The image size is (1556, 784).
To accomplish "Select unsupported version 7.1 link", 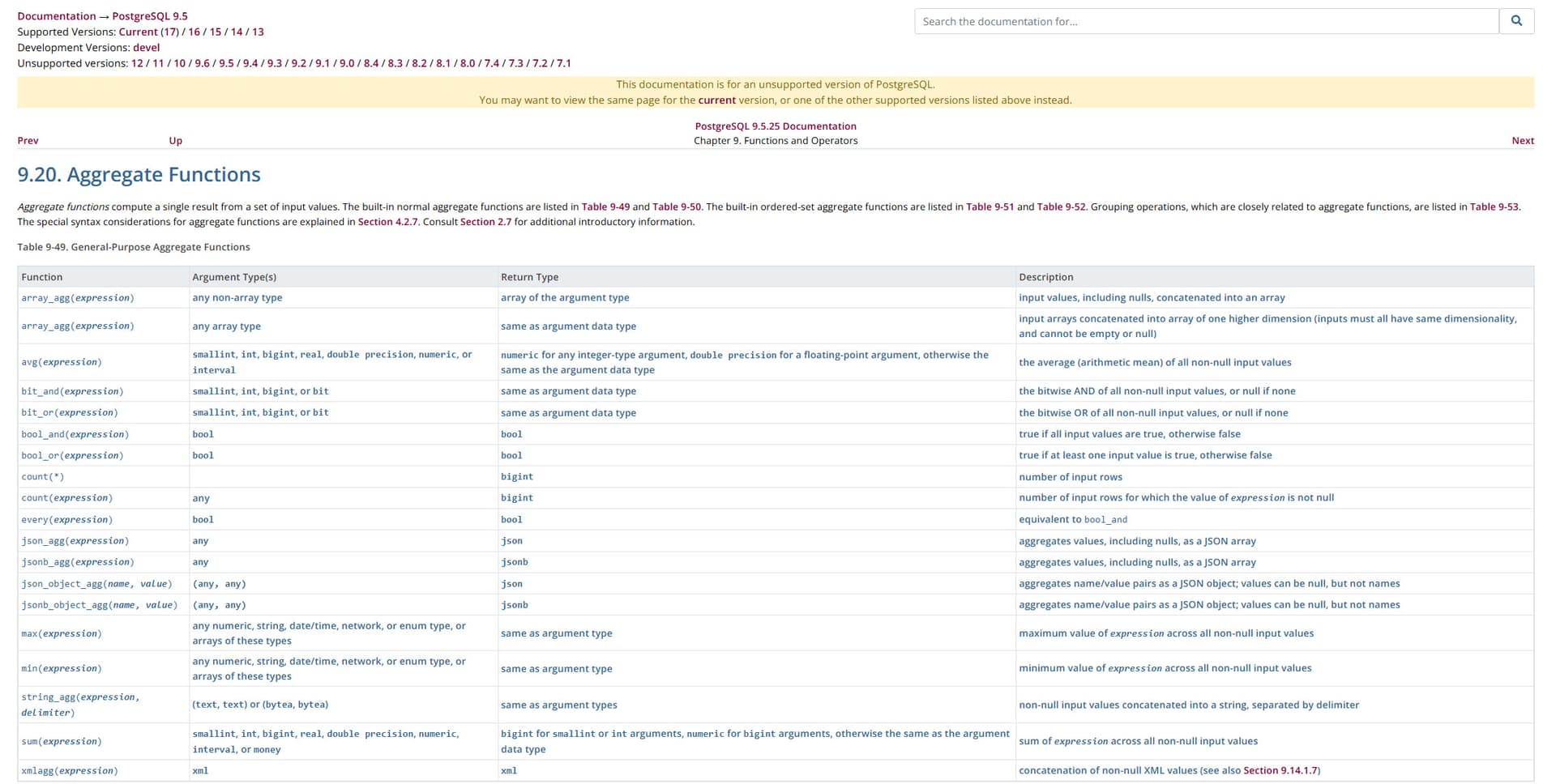I will coord(563,63).
